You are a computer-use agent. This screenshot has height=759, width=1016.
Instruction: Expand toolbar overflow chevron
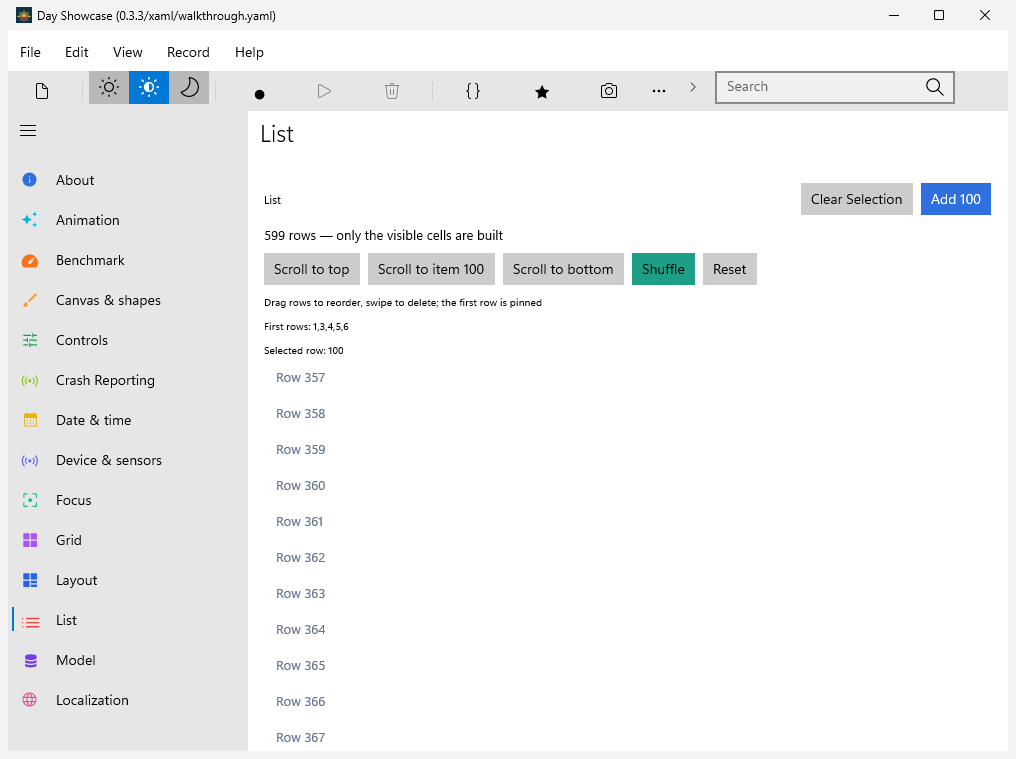click(693, 87)
